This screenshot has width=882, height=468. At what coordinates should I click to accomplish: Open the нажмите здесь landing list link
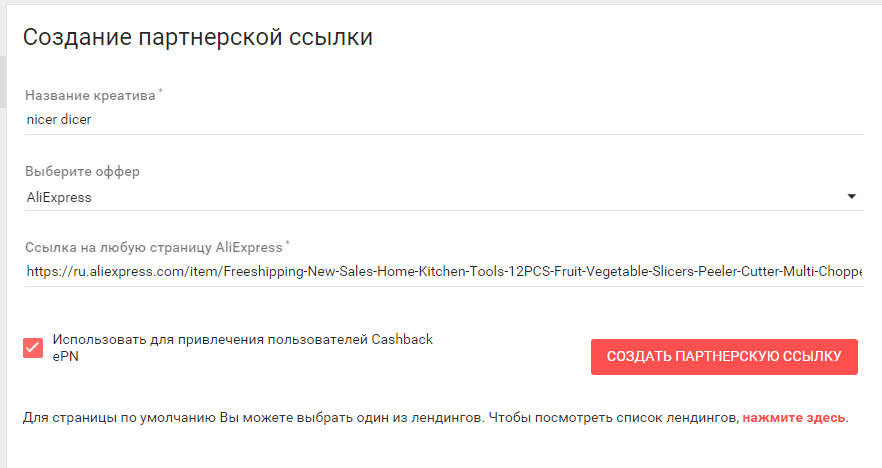tap(794, 418)
